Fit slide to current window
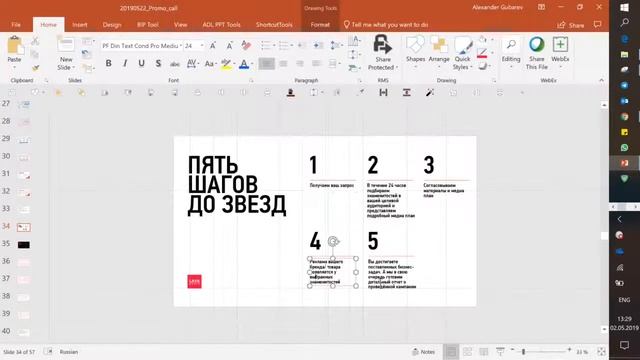The width and height of the screenshot is (640, 360). (601, 351)
